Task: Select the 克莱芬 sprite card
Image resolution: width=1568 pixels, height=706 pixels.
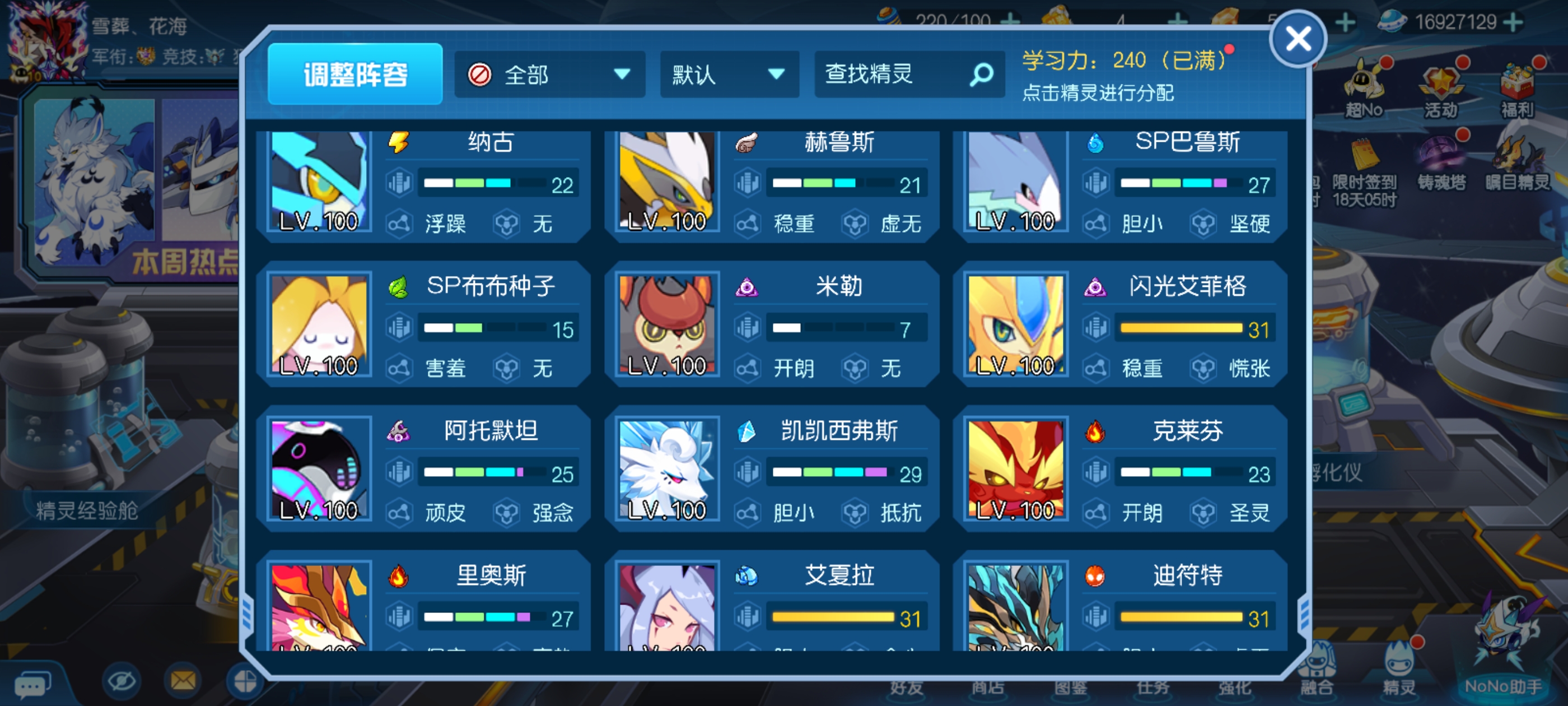Action: point(1120,468)
